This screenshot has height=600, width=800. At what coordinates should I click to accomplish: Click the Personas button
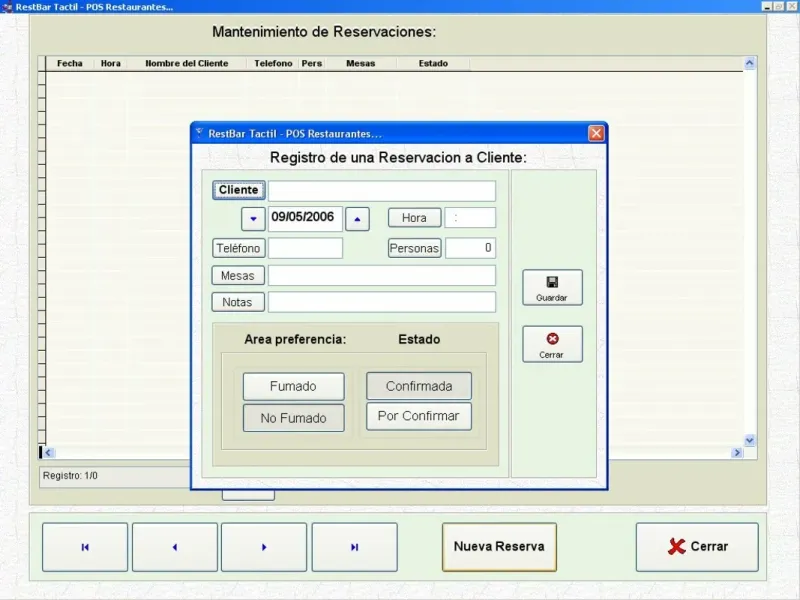[414, 248]
